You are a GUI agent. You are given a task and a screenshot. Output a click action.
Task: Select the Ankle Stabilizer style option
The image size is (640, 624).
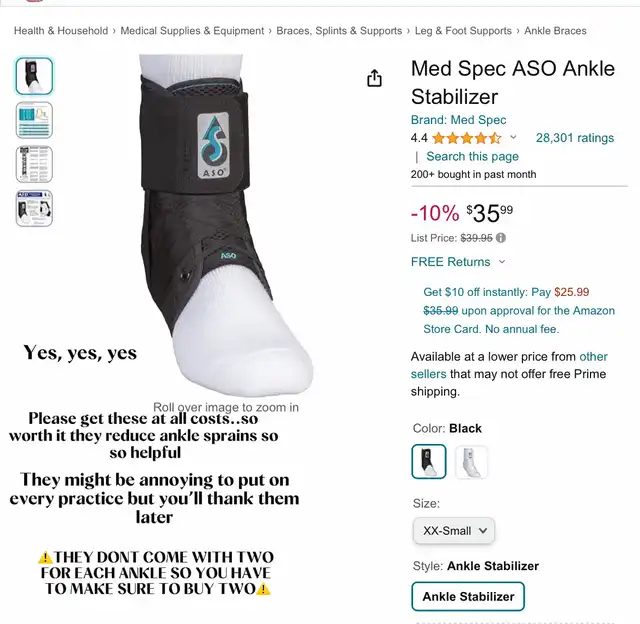[x=468, y=597]
